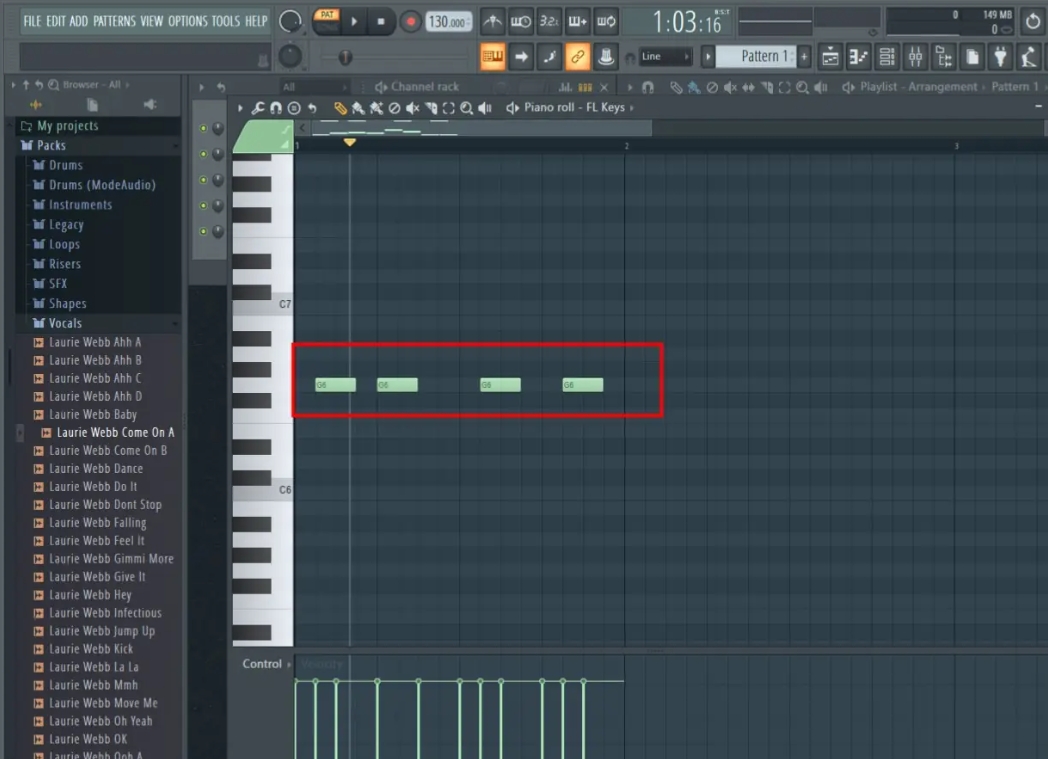Open the Mixer panel icon
The height and width of the screenshot is (759, 1048).
[912, 57]
